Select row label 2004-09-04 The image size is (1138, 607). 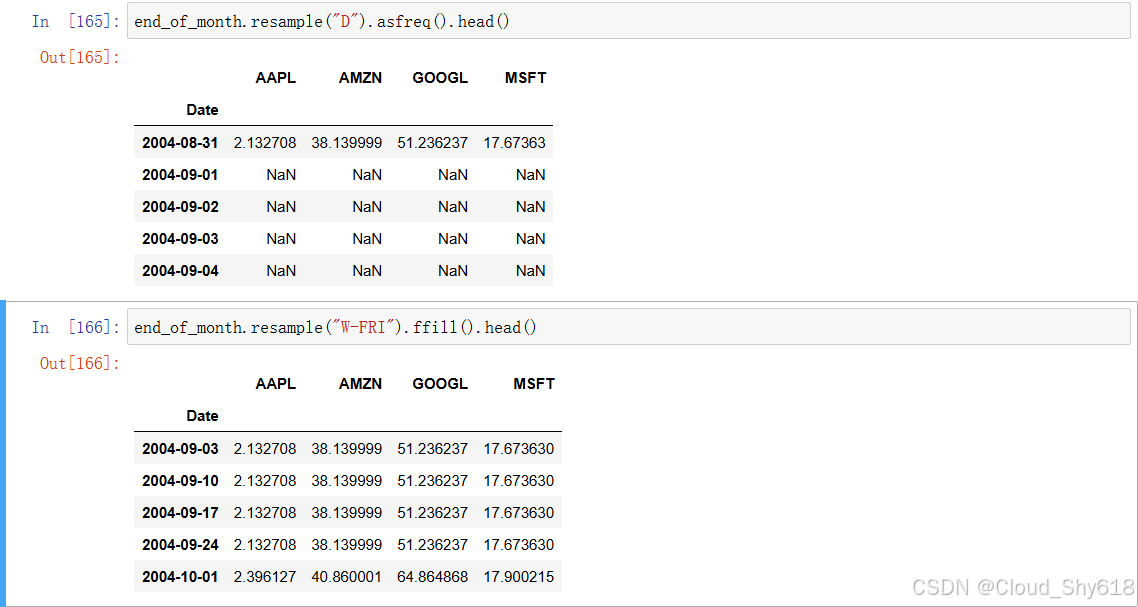180,271
